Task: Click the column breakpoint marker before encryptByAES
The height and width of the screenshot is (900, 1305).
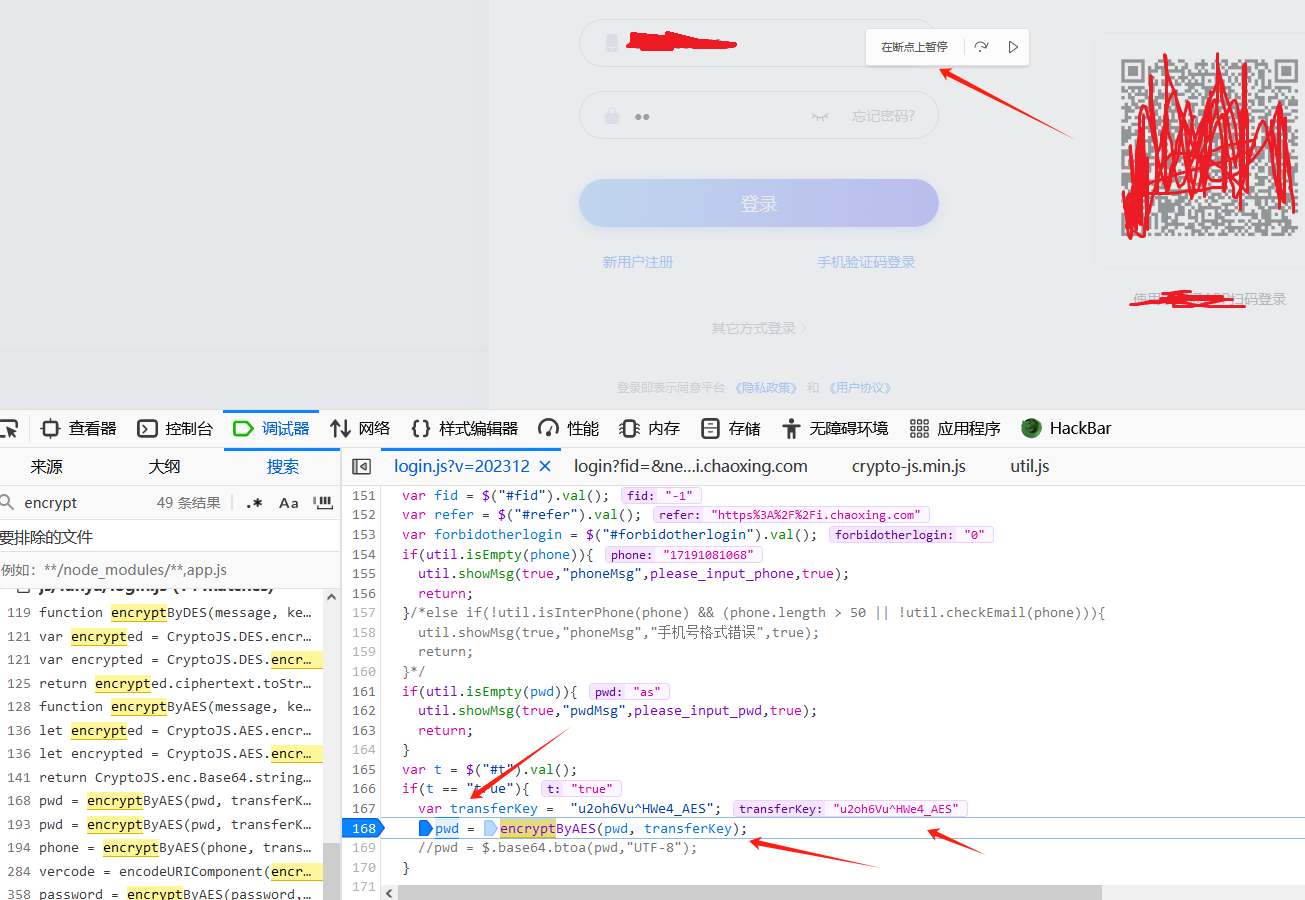Action: pos(490,828)
